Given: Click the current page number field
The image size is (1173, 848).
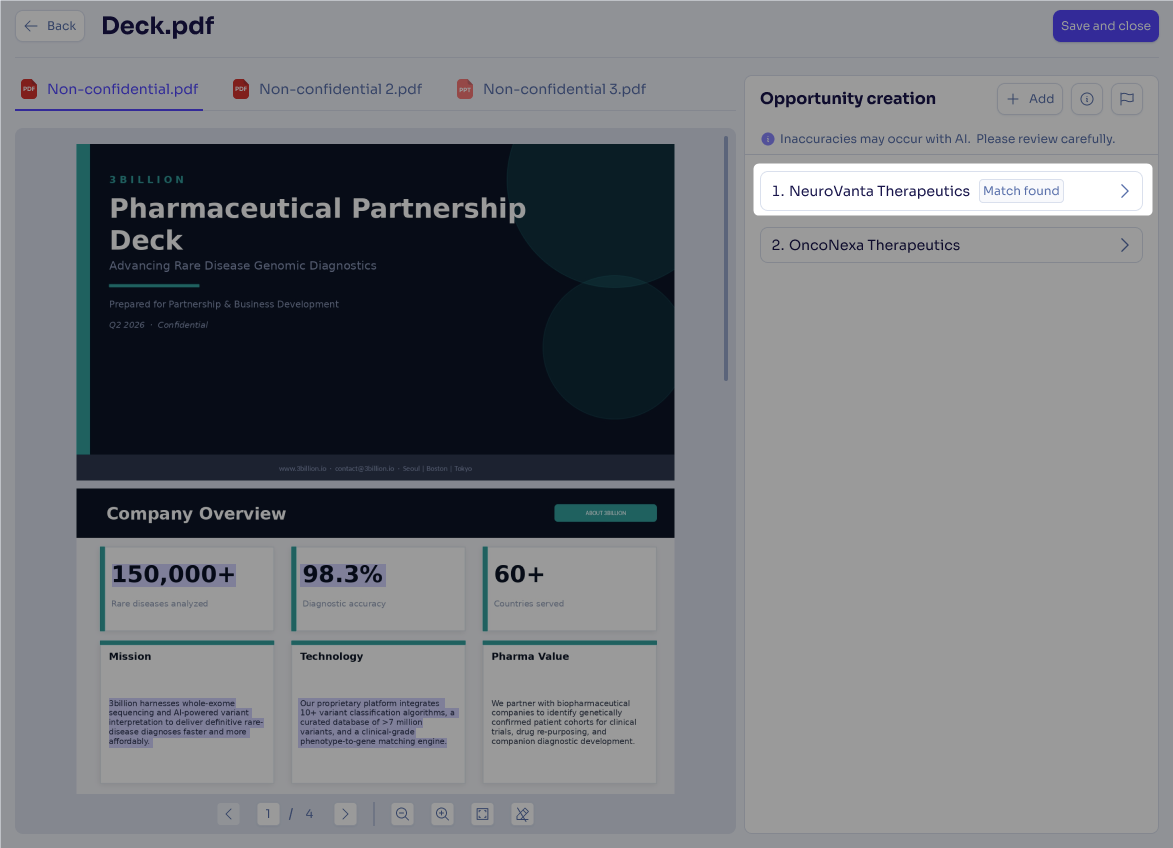Looking at the screenshot, I should click(268, 814).
